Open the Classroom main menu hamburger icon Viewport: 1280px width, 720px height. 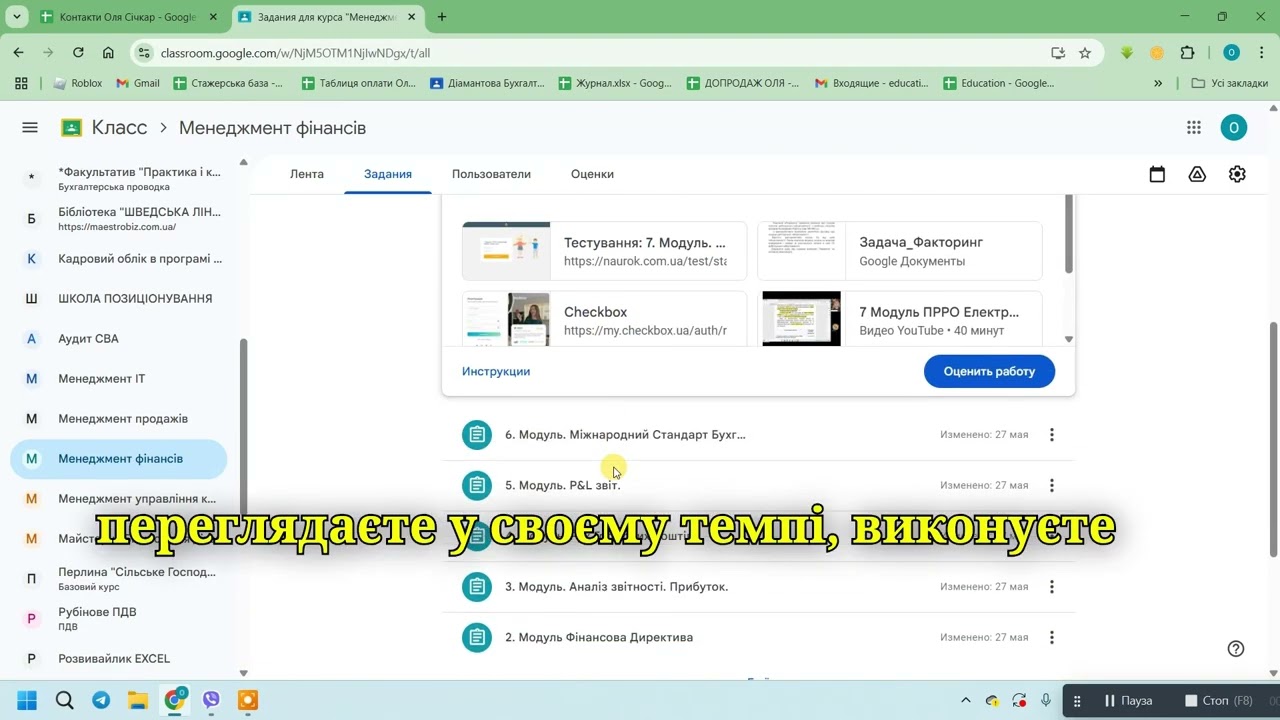pos(30,127)
